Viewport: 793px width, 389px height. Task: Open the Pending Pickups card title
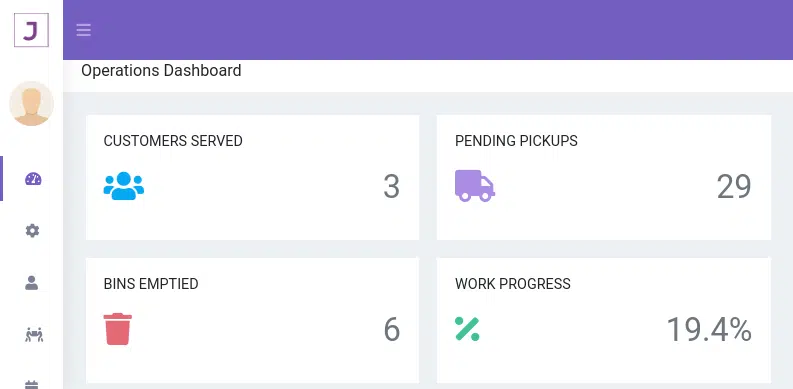516,141
